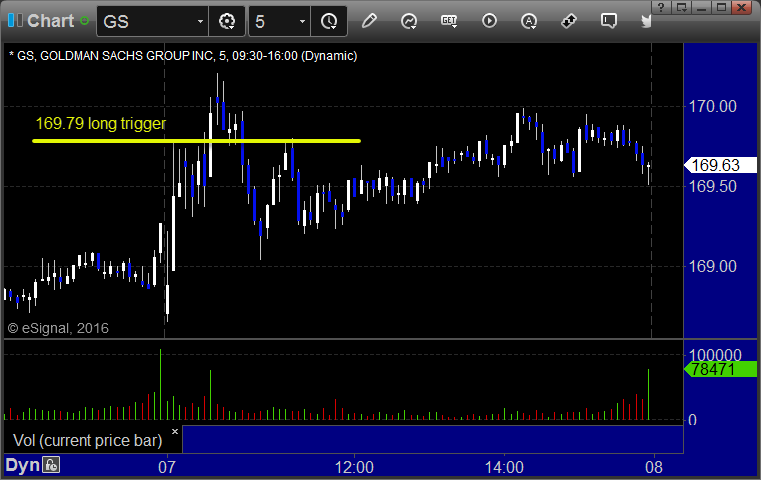
Task: Open the studies chart icon
Action: (x=409, y=21)
